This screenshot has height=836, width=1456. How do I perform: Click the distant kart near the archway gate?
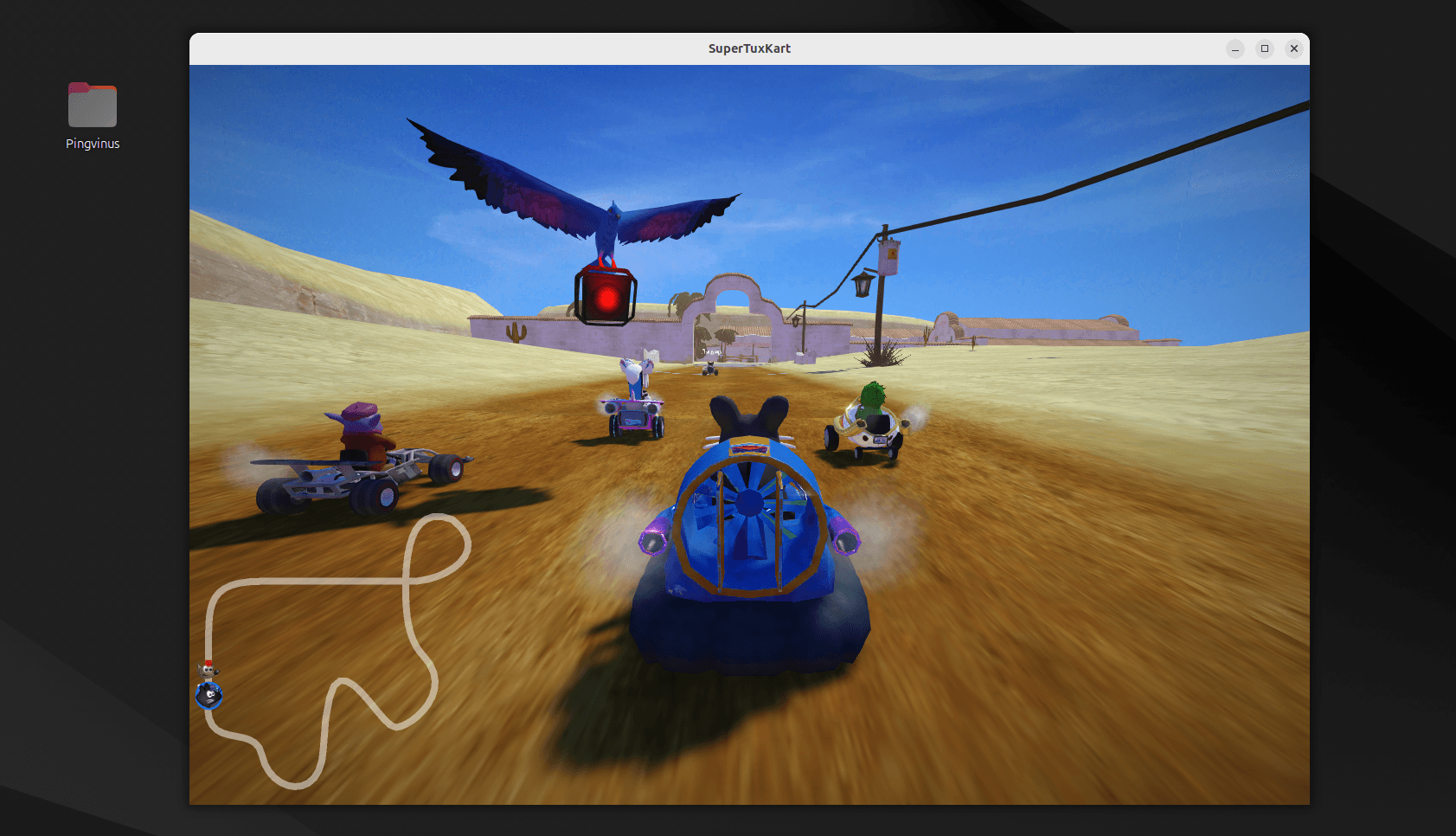709,368
